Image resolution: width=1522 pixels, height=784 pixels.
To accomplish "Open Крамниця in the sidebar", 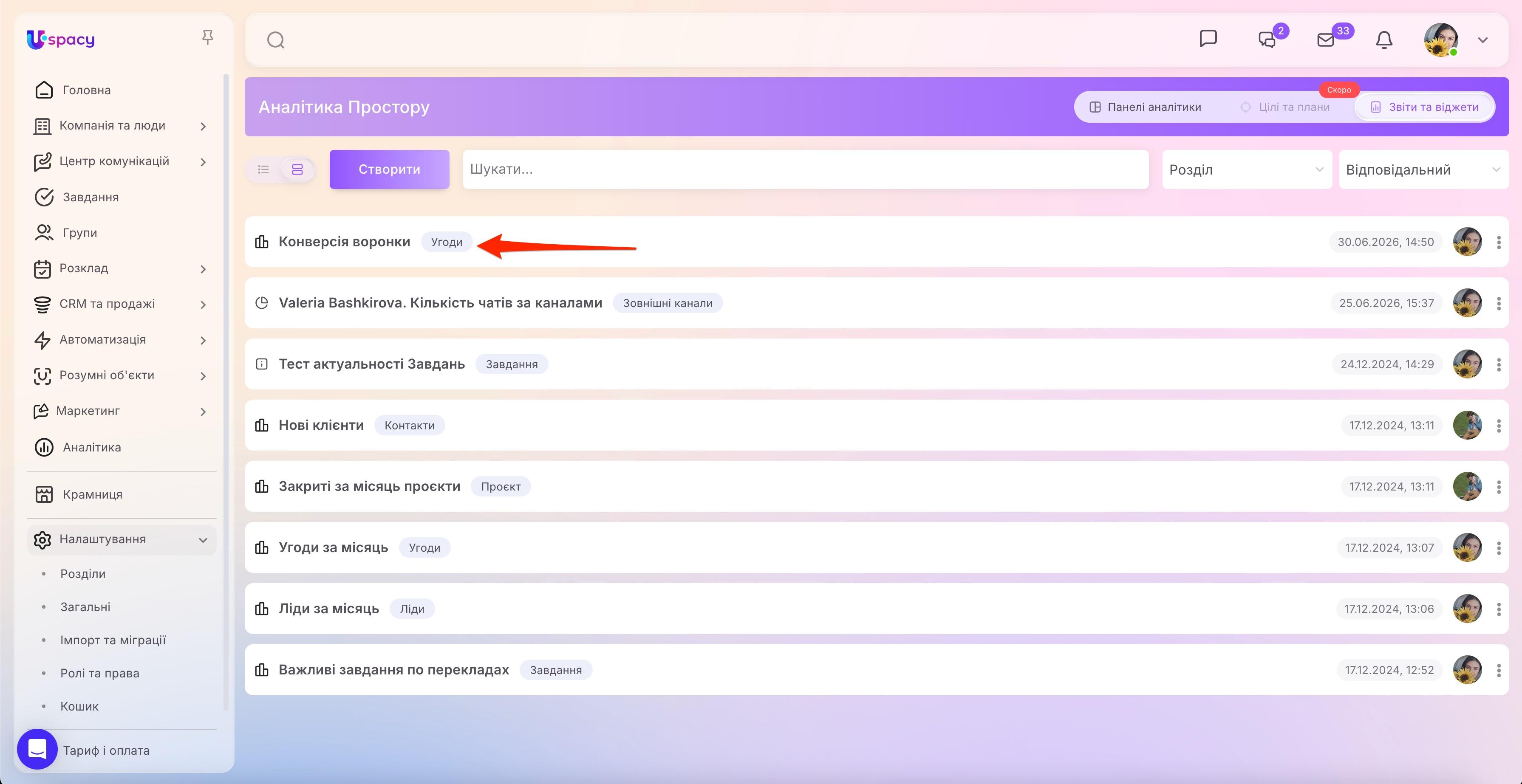I will (x=93, y=495).
